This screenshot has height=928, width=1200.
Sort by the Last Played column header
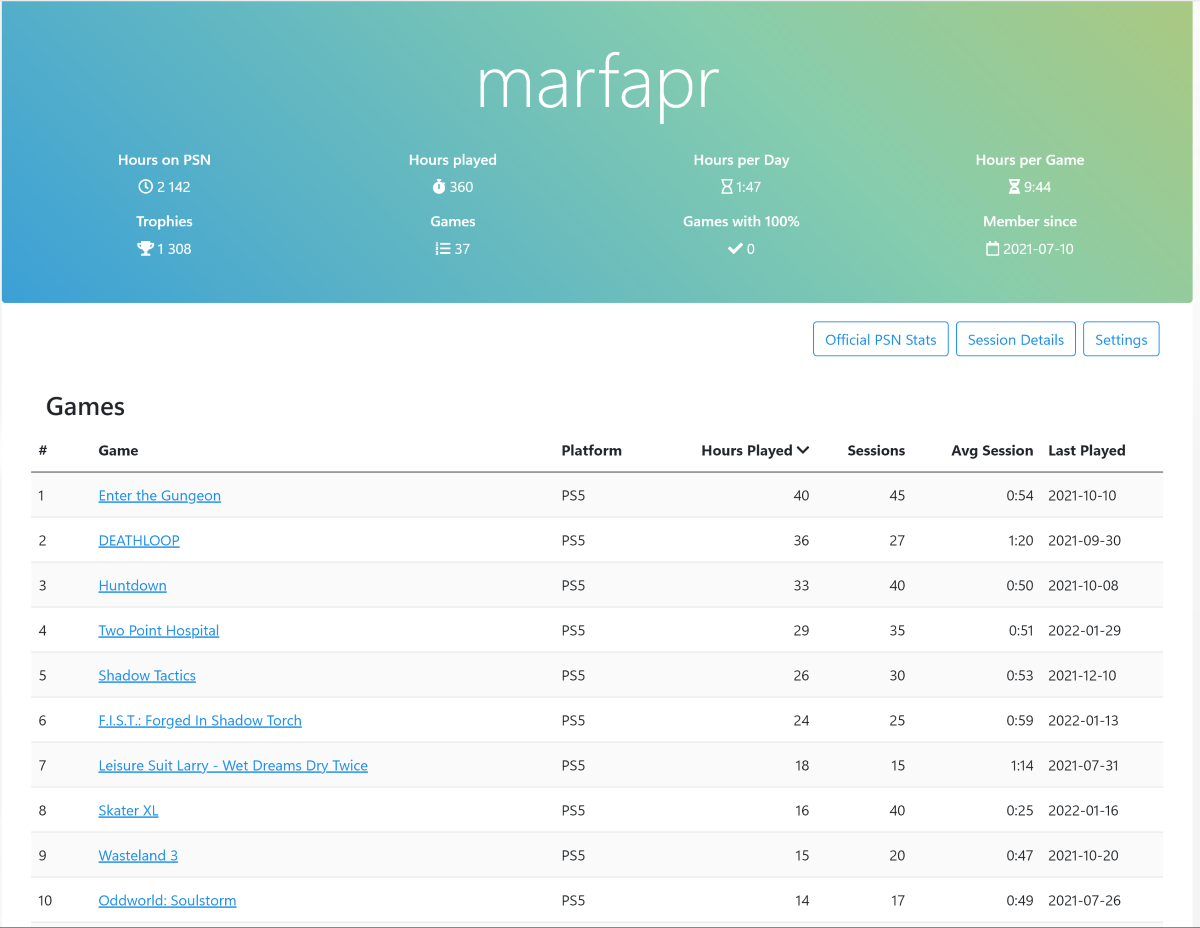click(x=1087, y=451)
